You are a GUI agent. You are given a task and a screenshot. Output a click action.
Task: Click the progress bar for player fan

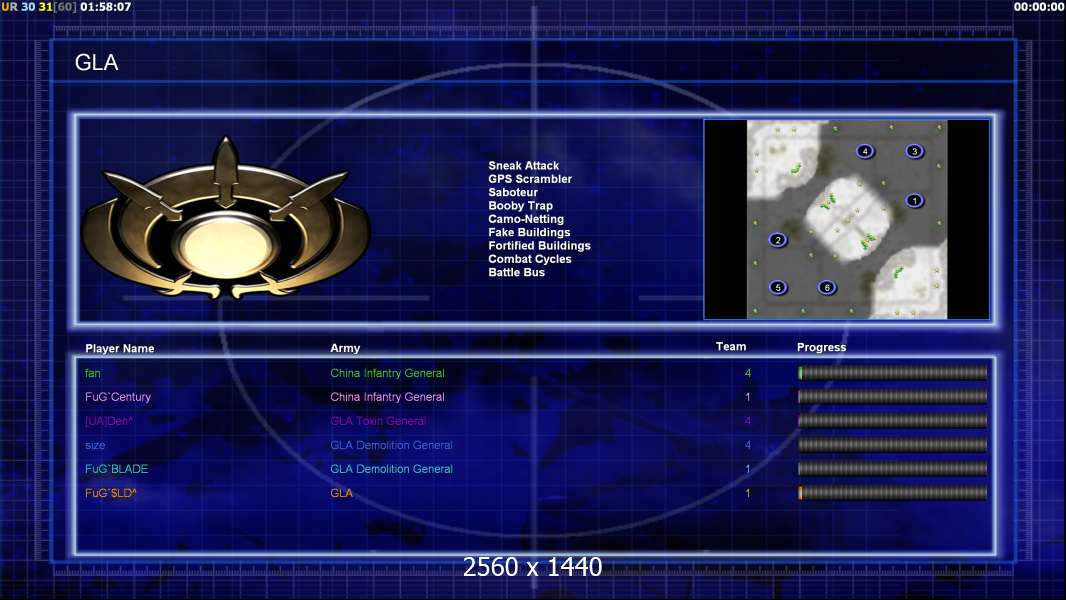coord(892,372)
